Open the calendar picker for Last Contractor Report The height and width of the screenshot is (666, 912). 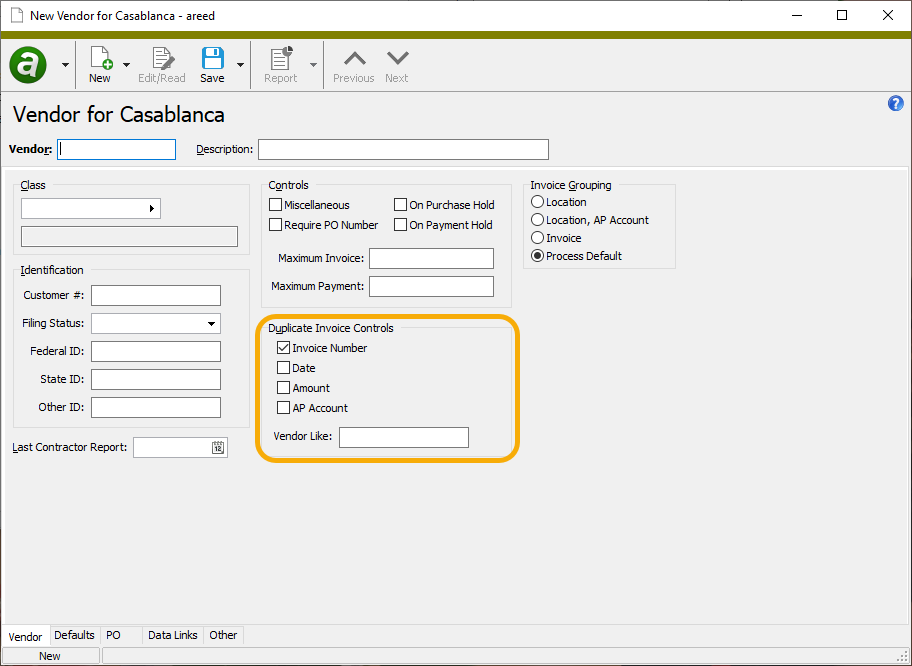[219, 447]
